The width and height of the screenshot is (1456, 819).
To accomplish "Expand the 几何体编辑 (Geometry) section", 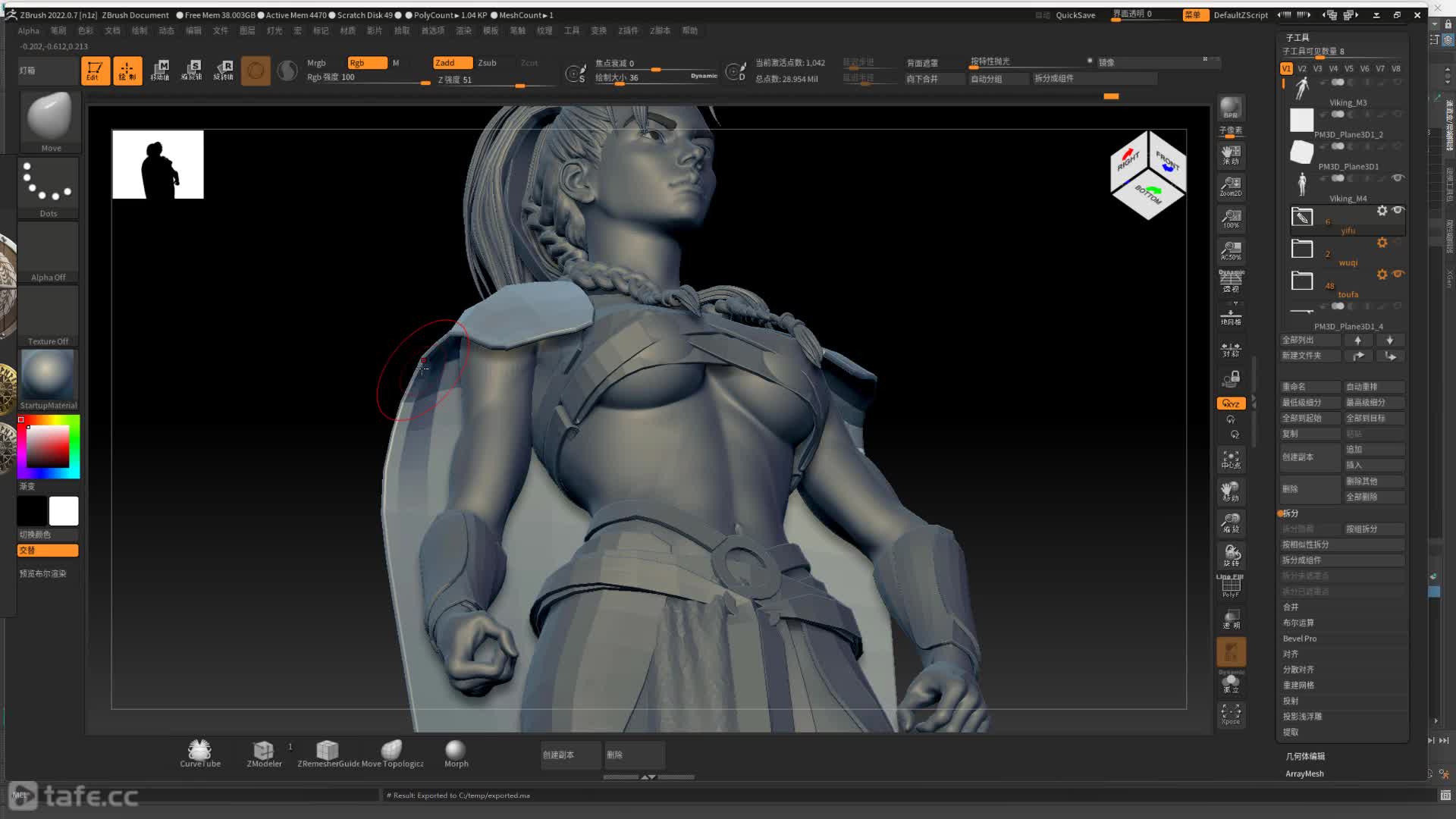I will click(1305, 757).
